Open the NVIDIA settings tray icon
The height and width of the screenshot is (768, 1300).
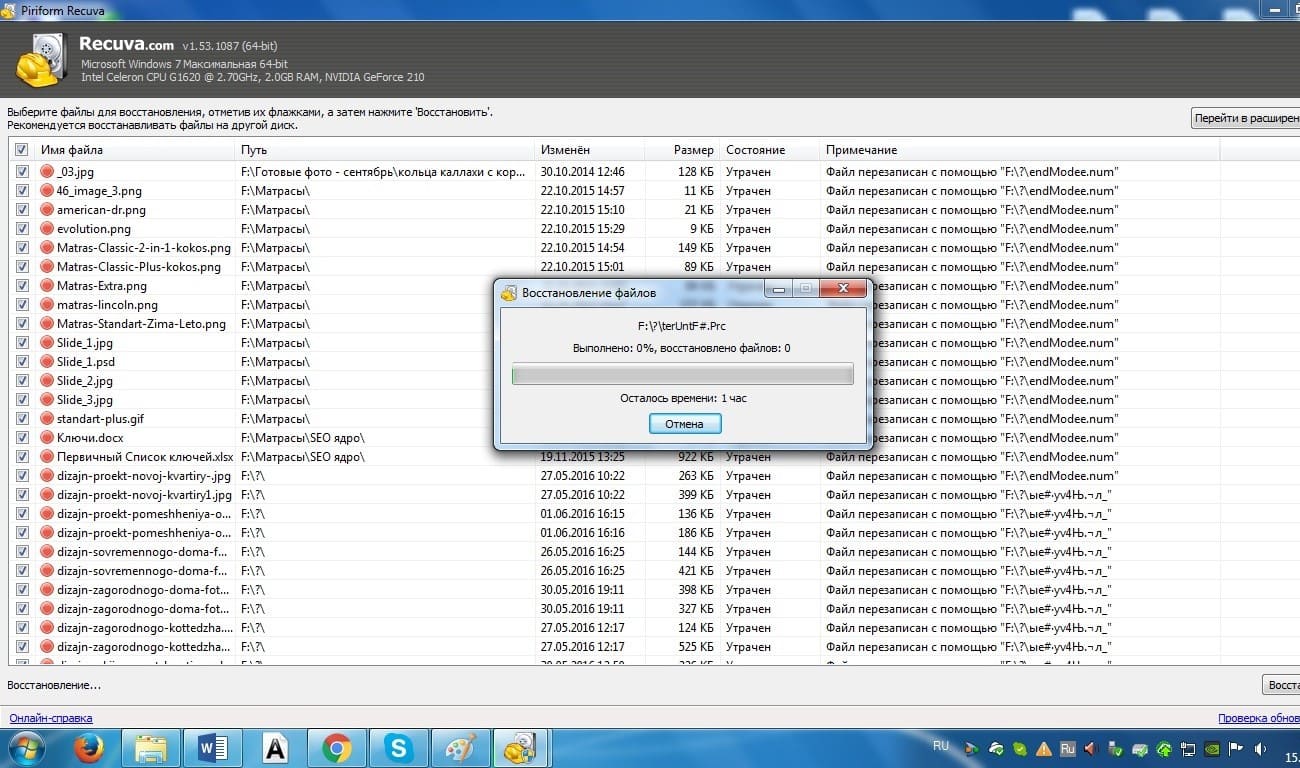point(1211,748)
